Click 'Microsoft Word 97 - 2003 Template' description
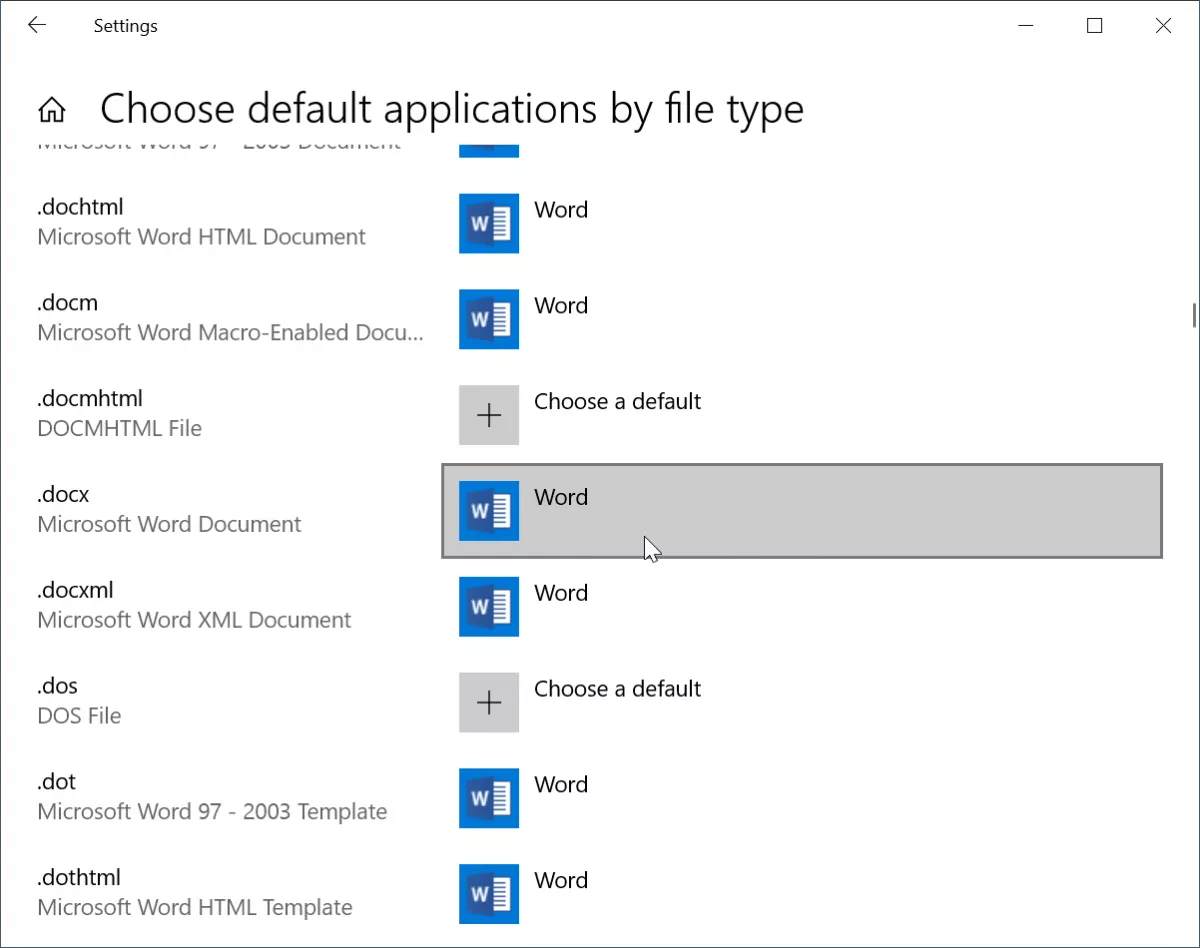1200x948 pixels. coord(212,813)
